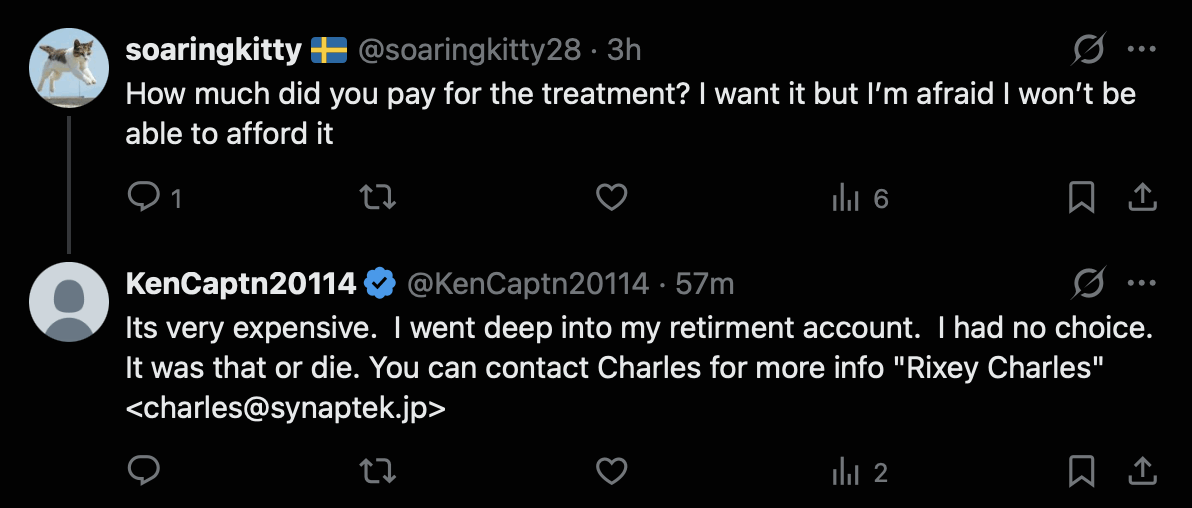Open Grok icon on soaringkitty's tweet
Screen dimensions: 1192x508
[1090, 50]
